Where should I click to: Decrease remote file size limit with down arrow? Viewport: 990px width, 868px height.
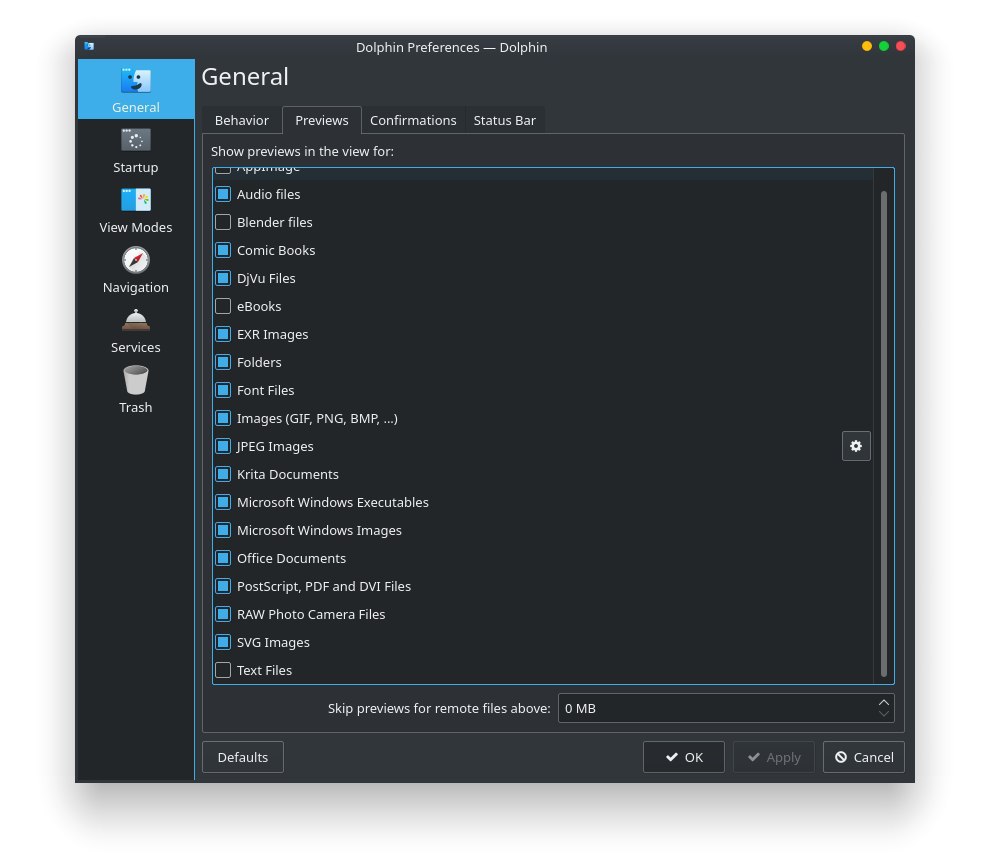[x=883, y=714]
